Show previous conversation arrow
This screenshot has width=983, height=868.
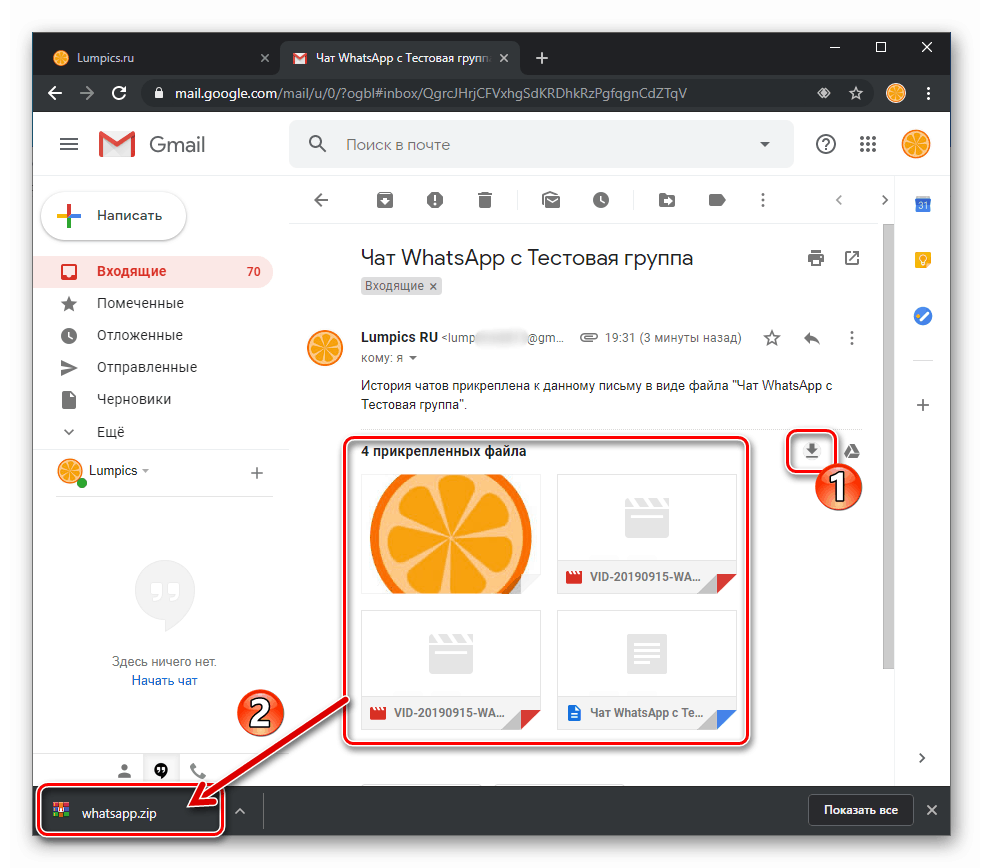point(839,200)
